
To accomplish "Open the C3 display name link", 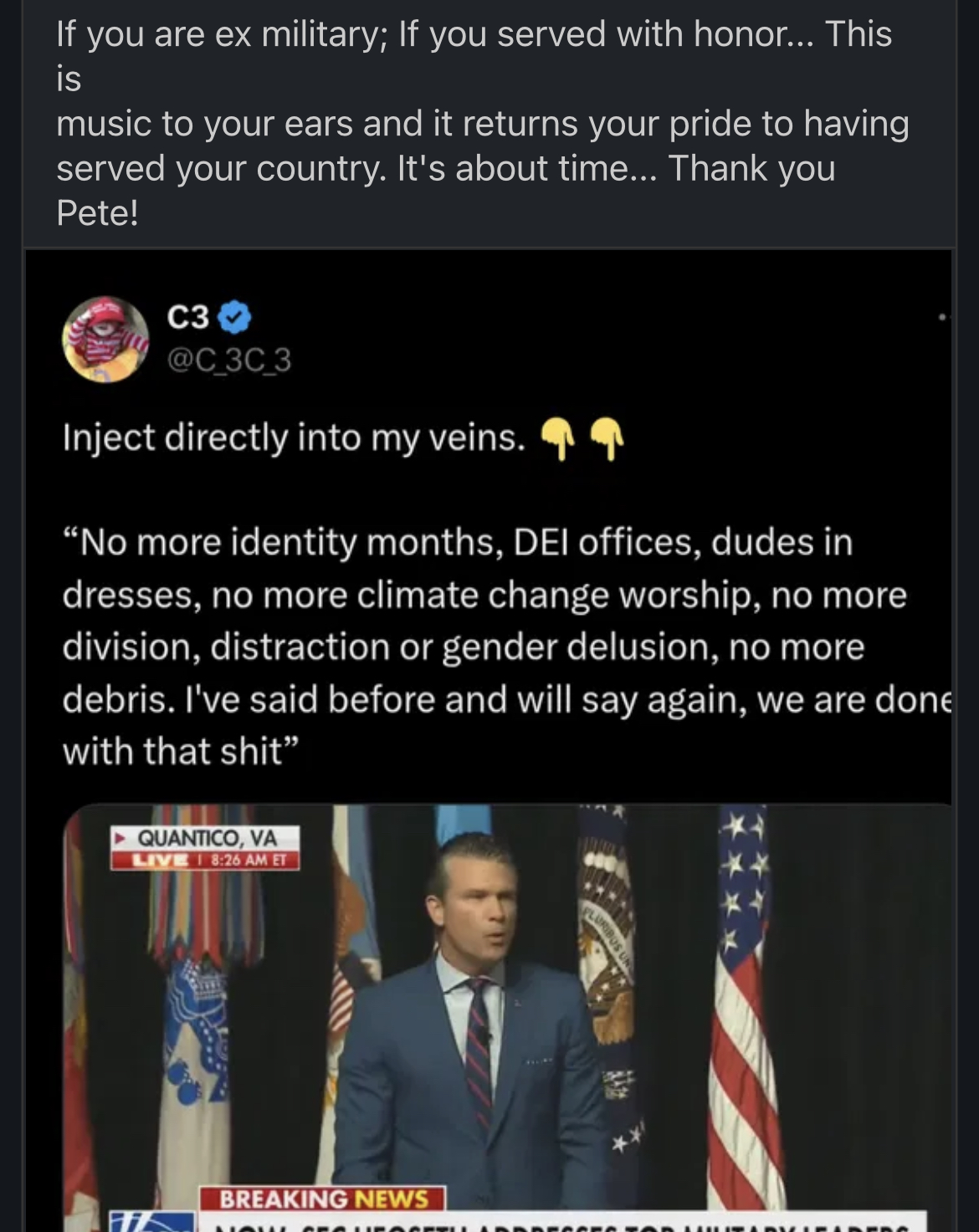I will tap(188, 318).
